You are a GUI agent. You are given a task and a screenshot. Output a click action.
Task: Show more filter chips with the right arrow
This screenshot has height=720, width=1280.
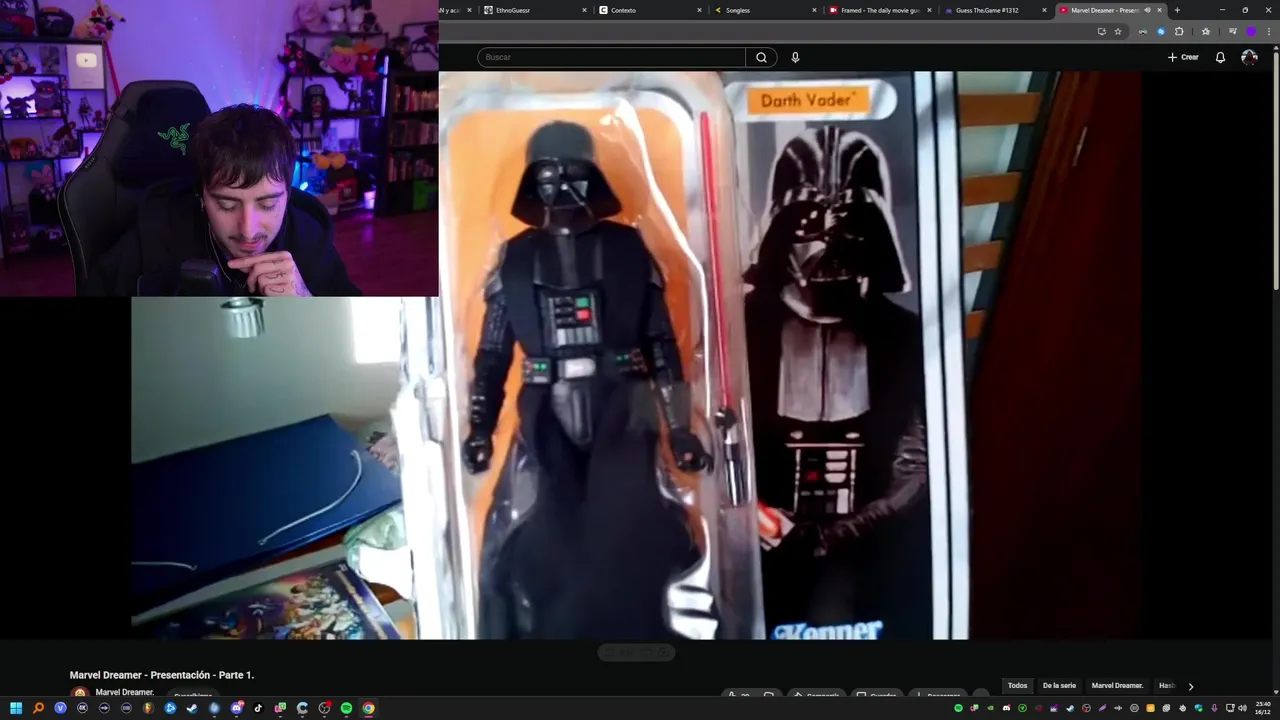pyautogui.click(x=1190, y=686)
